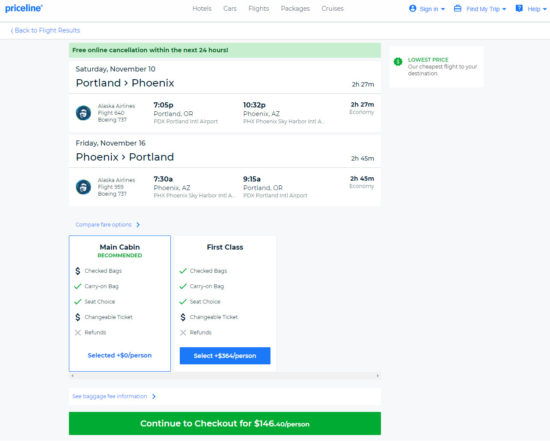Open the Sign in dropdown
Image resolution: width=550 pixels, height=441 pixels.
(x=427, y=9)
